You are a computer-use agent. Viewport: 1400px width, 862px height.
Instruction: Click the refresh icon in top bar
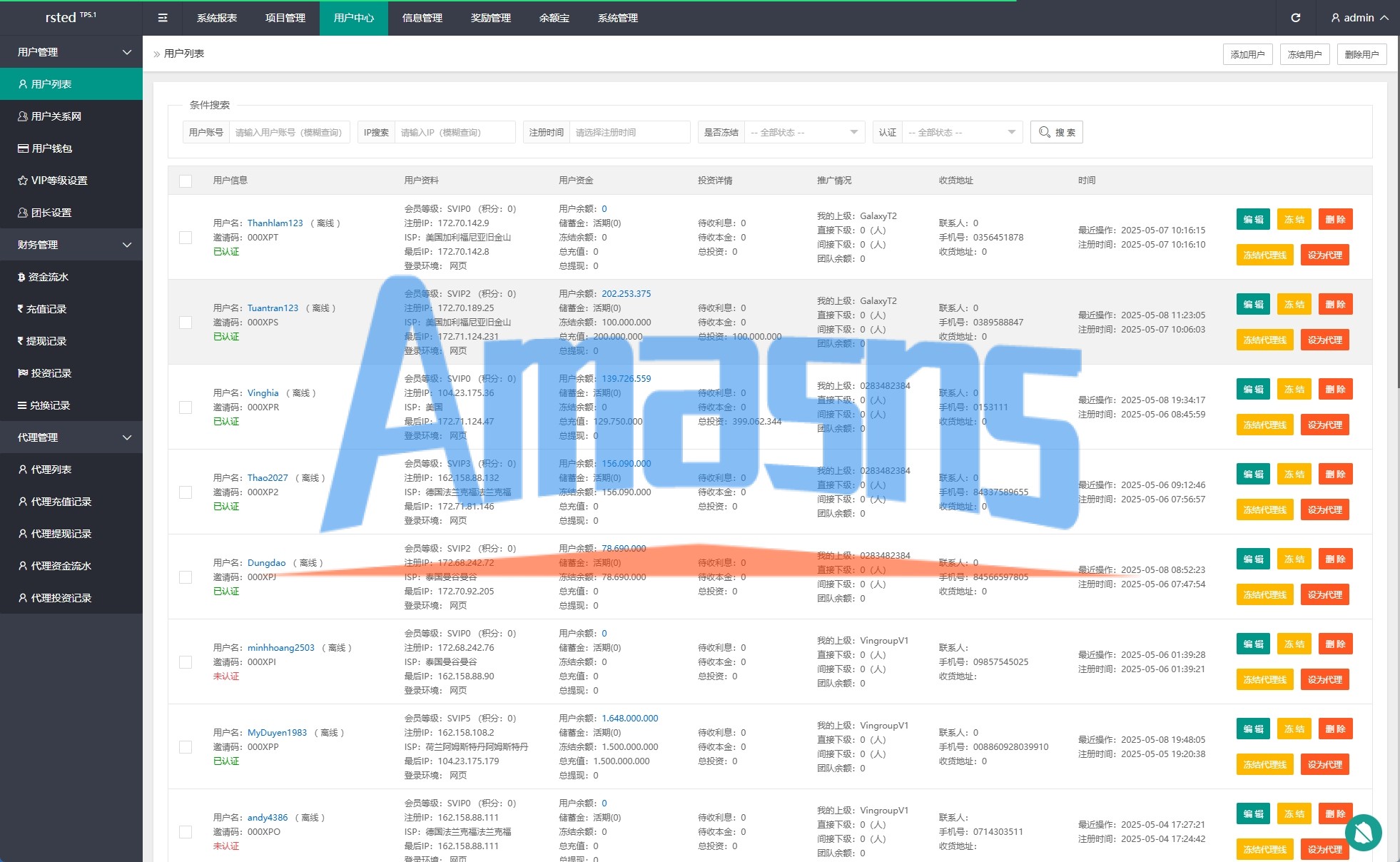pos(1295,18)
